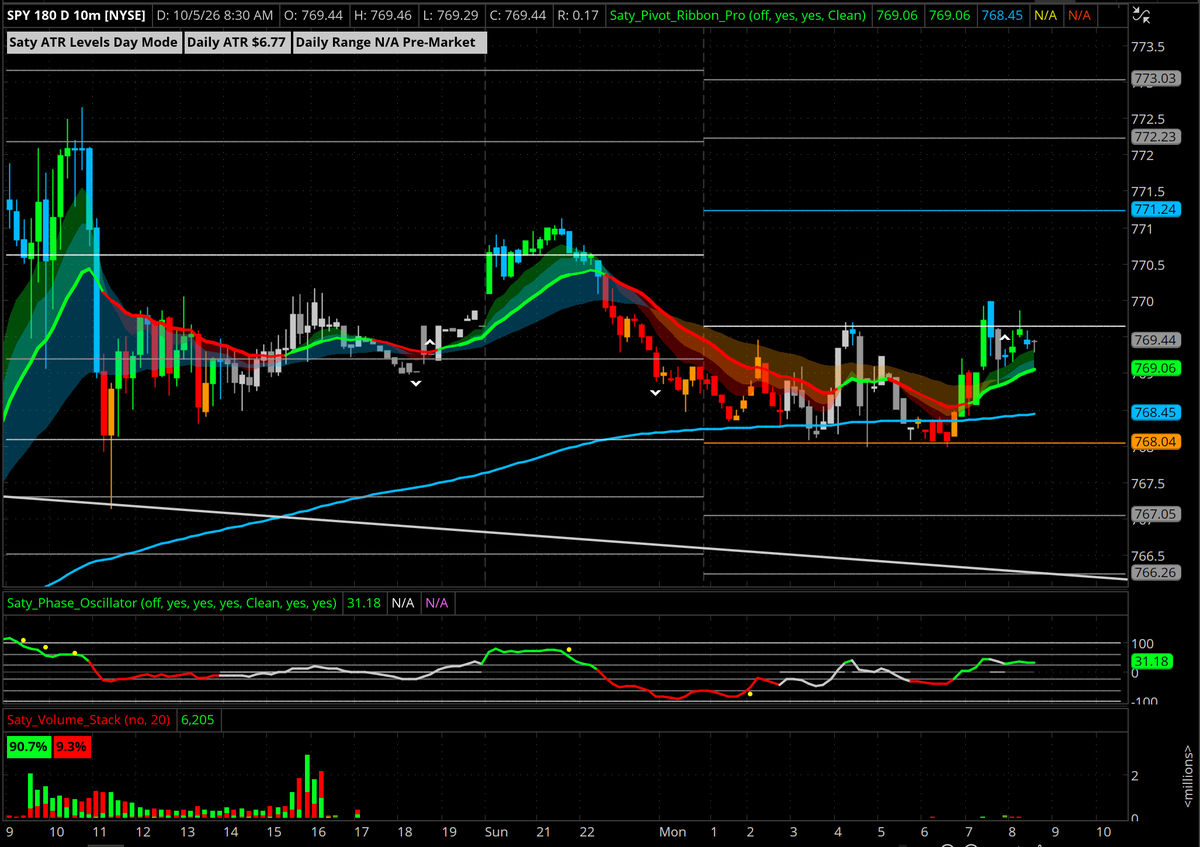Click the red N/A value in the top header
The image size is (1200, 847).
(x=1078, y=16)
